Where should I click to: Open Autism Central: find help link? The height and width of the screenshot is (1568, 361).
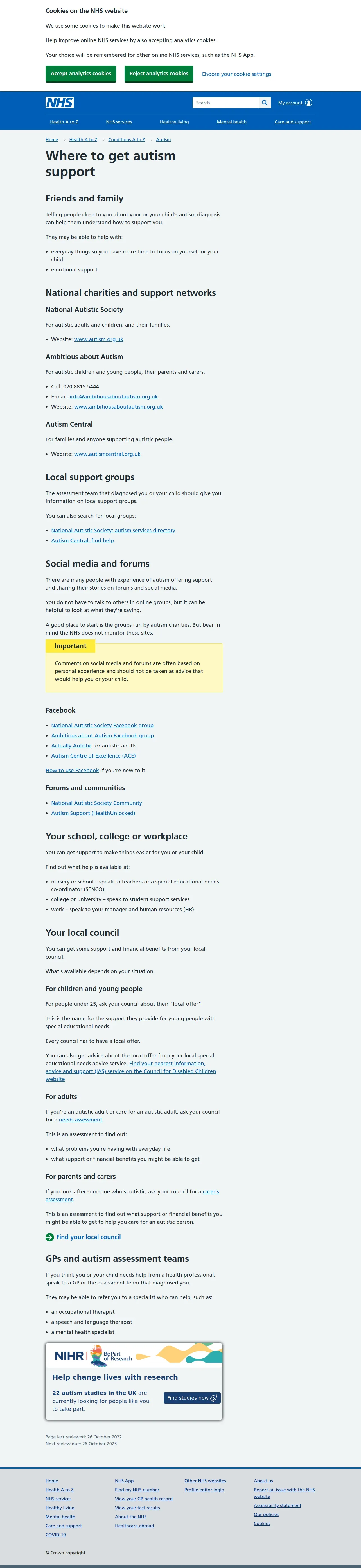[x=82, y=541]
